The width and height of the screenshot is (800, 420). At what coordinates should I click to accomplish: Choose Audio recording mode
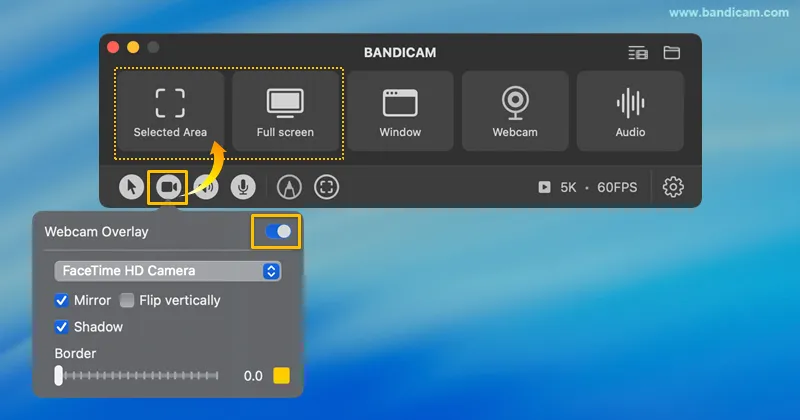pos(630,111)
